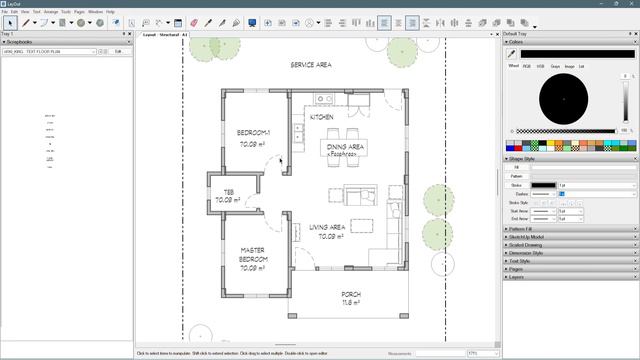Open the Circle tool dropdown arrow
640x360 pixels.
(90, 23)
